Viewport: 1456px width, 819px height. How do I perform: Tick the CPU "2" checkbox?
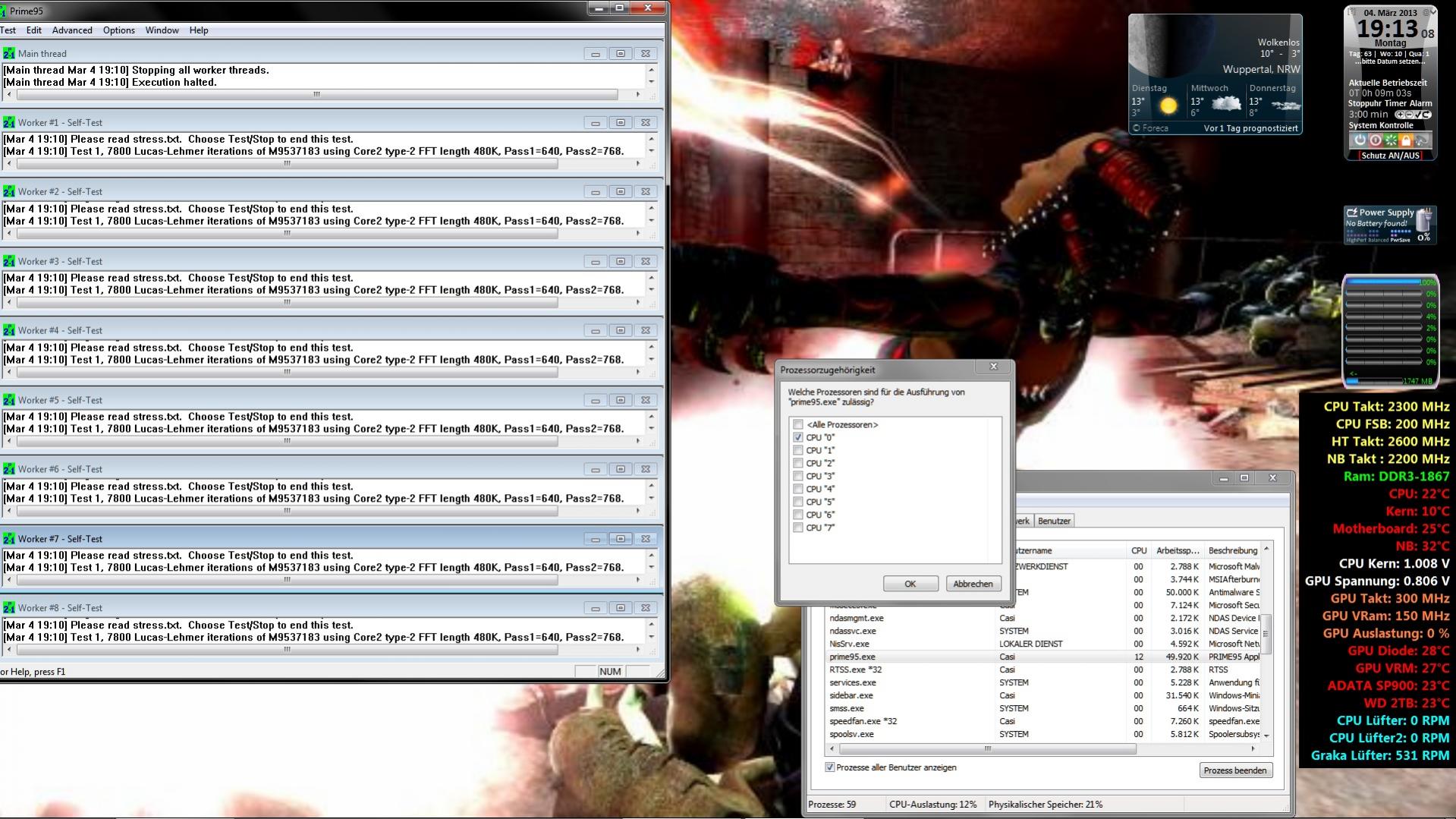tap(797, 463)
